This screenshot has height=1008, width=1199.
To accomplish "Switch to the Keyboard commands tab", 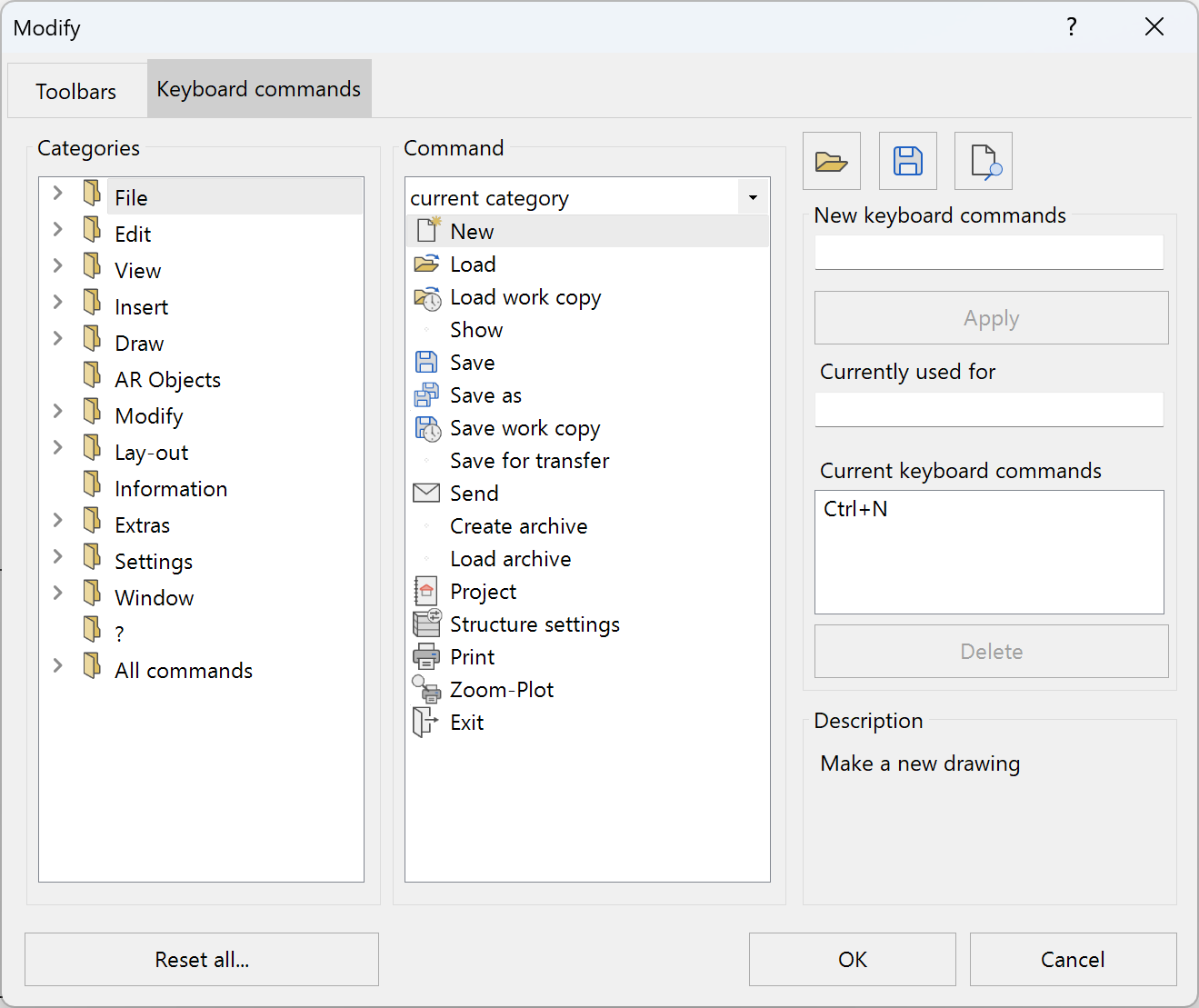I will 258,88.
